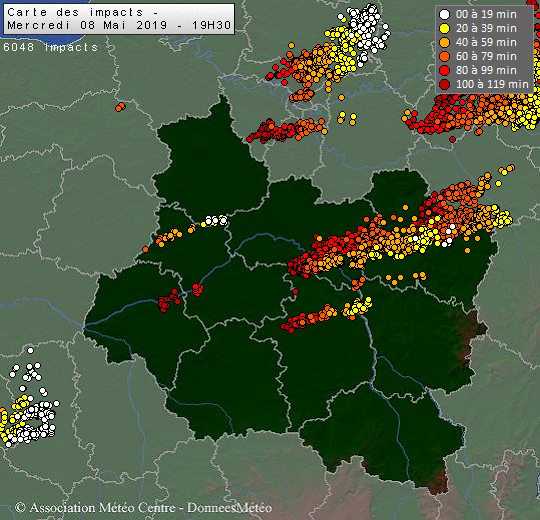Open the Association Météo Centre copyright credit
Image resolution: width=540 pixels, height=520 pixels.
(95, 508)
